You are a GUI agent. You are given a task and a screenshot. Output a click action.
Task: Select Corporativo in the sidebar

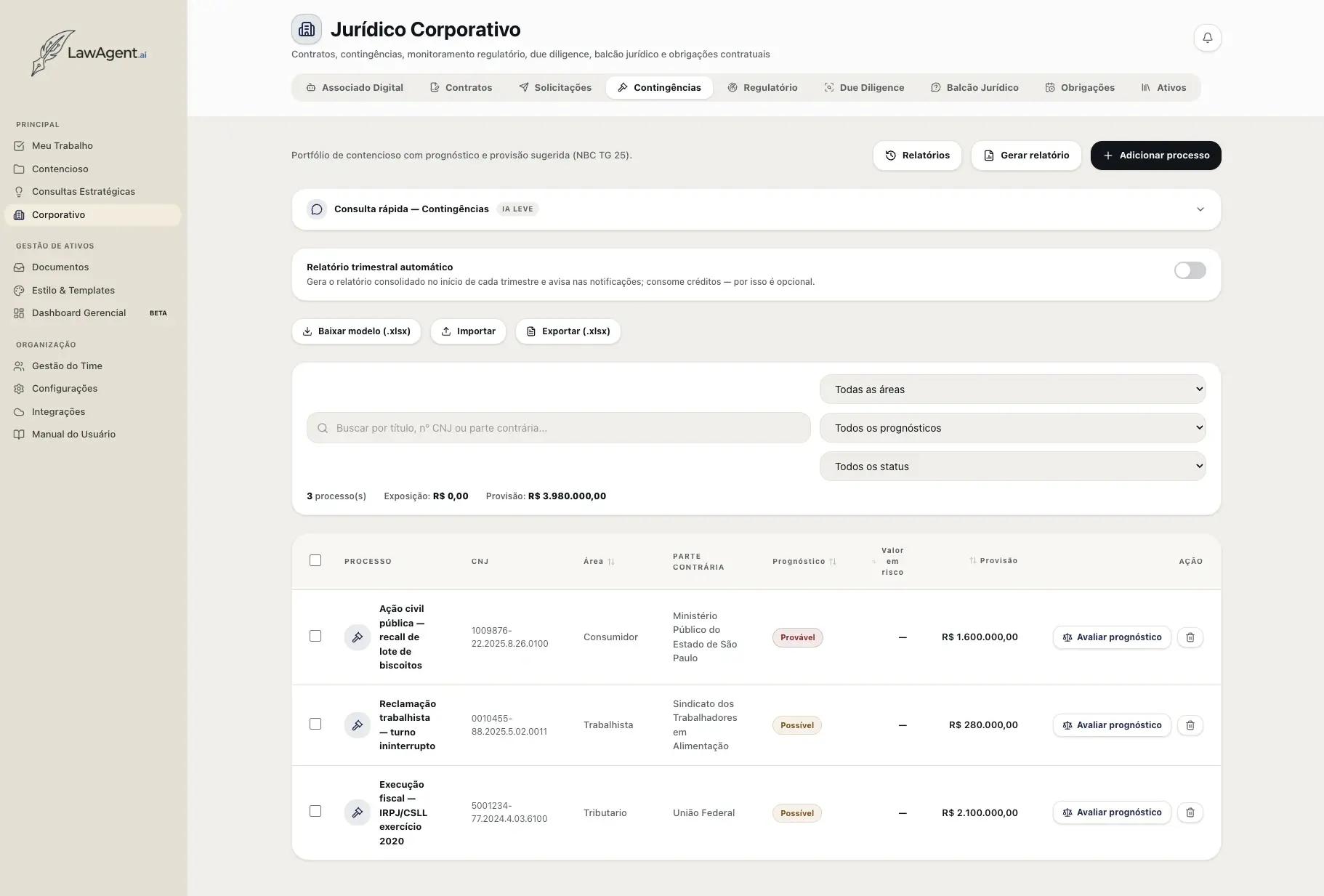tap(93, 215)
